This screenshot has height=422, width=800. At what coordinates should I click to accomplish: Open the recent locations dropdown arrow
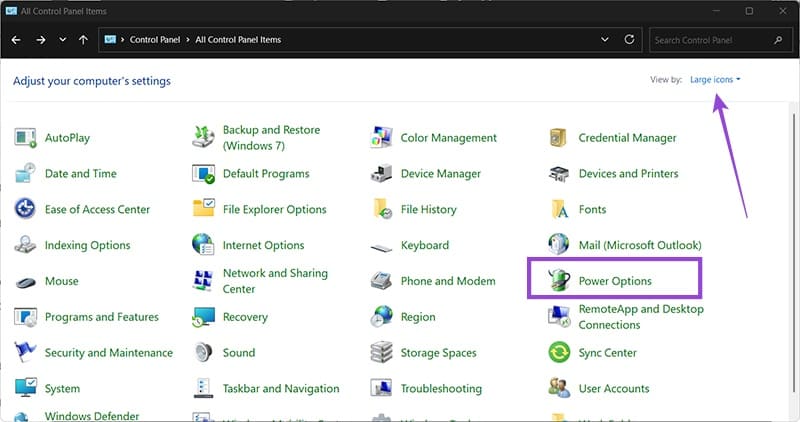coord(62,39)
